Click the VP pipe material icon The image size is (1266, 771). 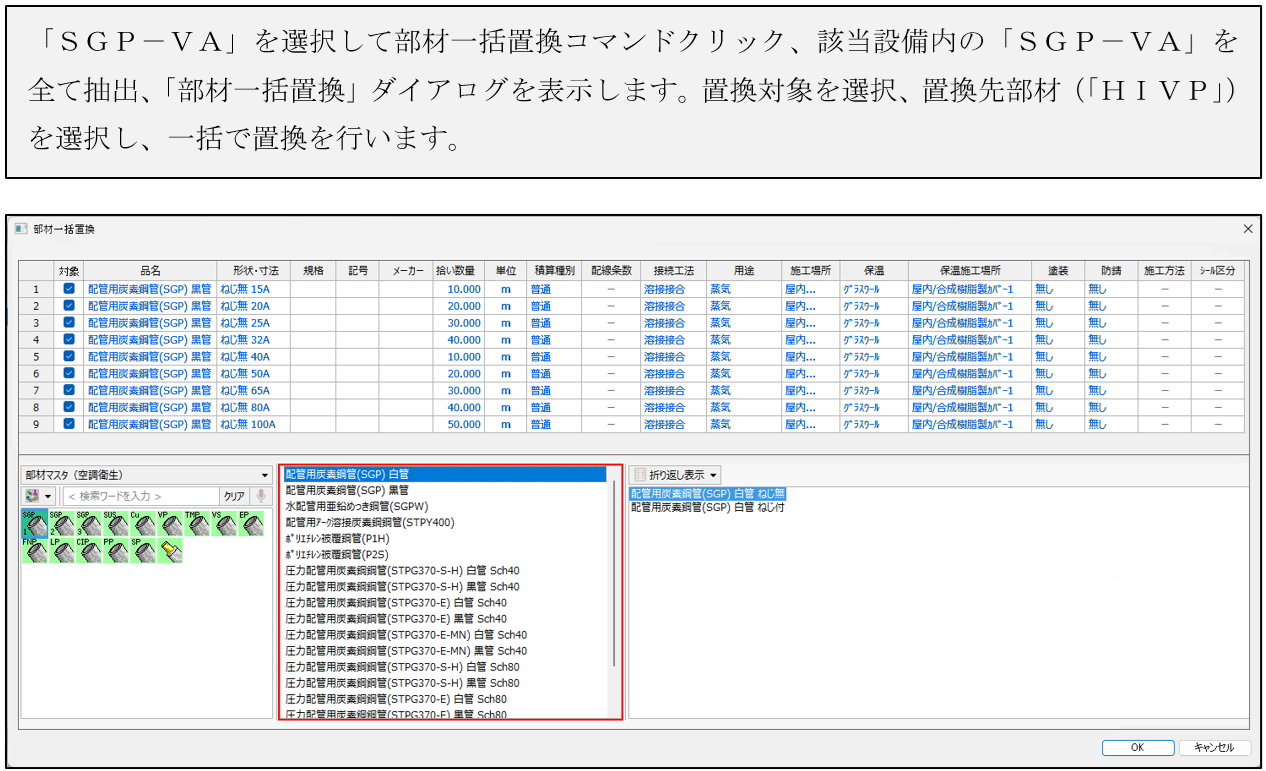[x=169, y=522]
